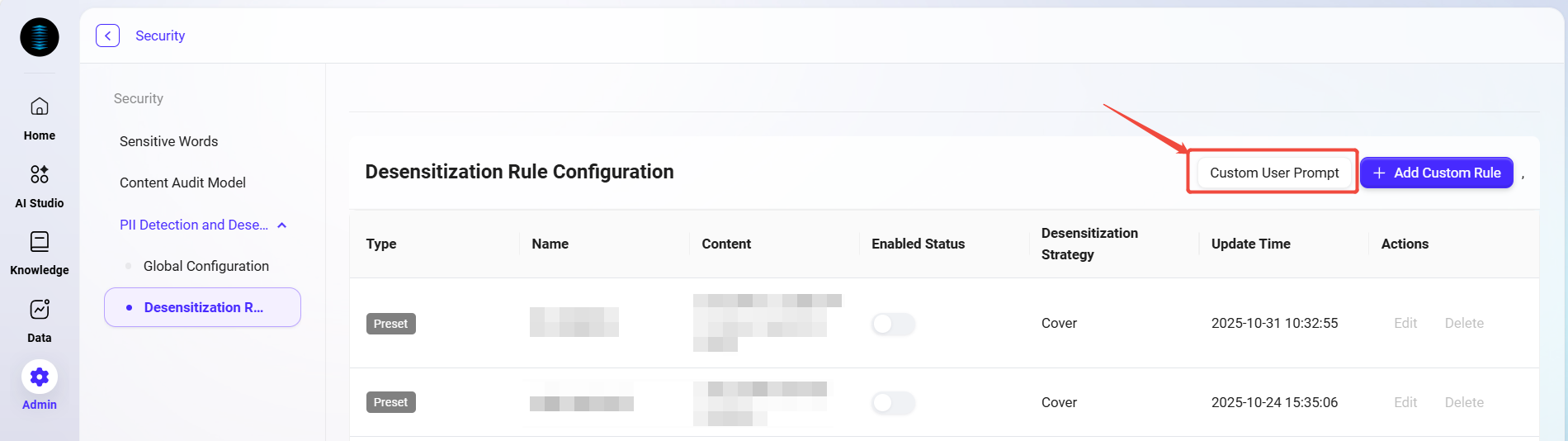
Task: Click the Custom User Prompt button
Action: (1273, 173)
